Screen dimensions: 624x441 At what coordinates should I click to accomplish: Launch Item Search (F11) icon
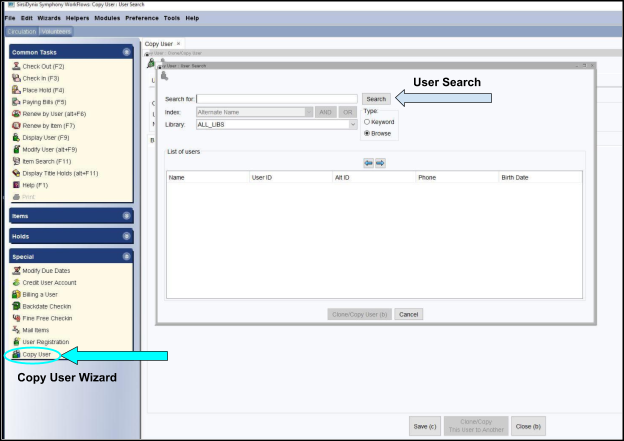16,161
